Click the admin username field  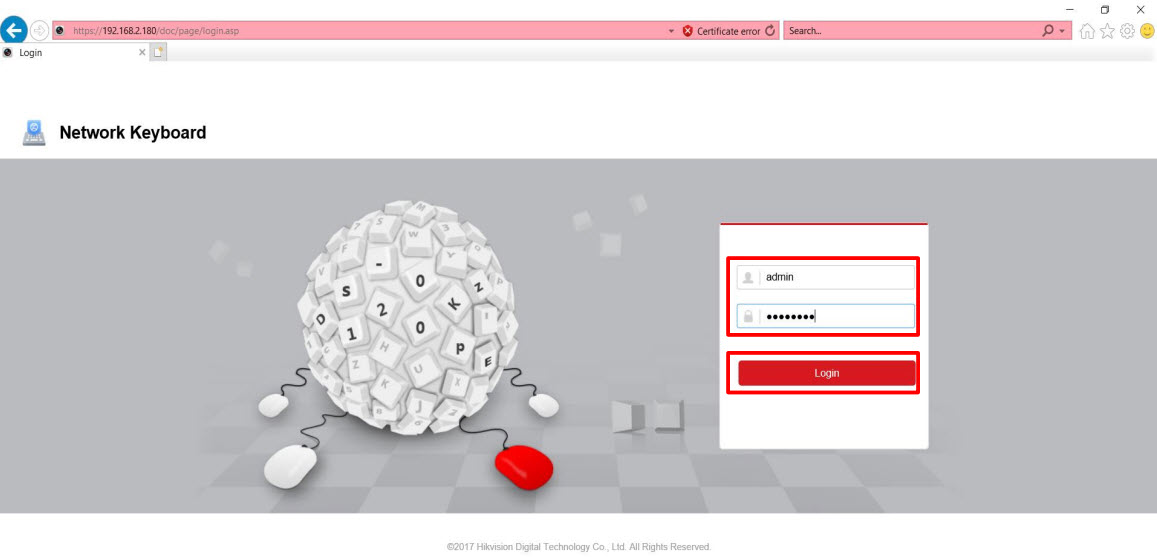[836, 277]
